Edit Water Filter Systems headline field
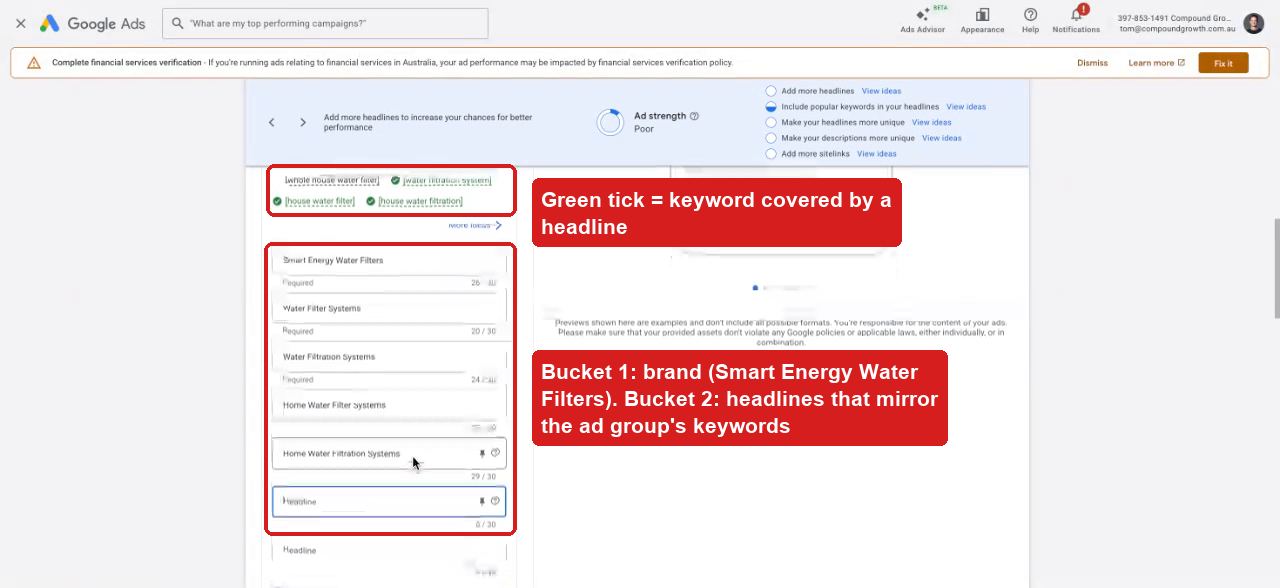This screenshot has width=1280, height=588. 389,308
